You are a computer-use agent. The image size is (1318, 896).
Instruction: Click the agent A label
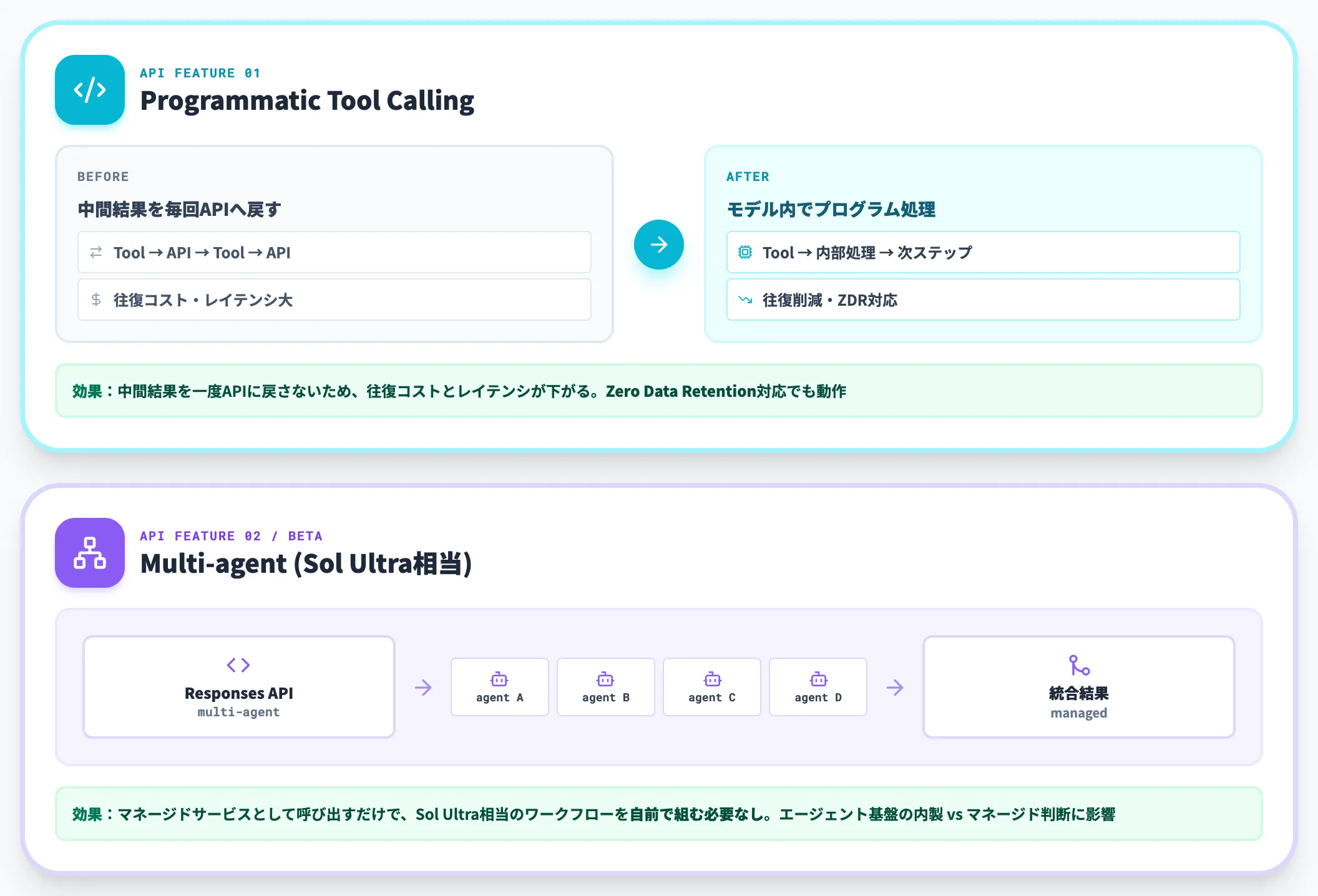click(x=499, y=698)
